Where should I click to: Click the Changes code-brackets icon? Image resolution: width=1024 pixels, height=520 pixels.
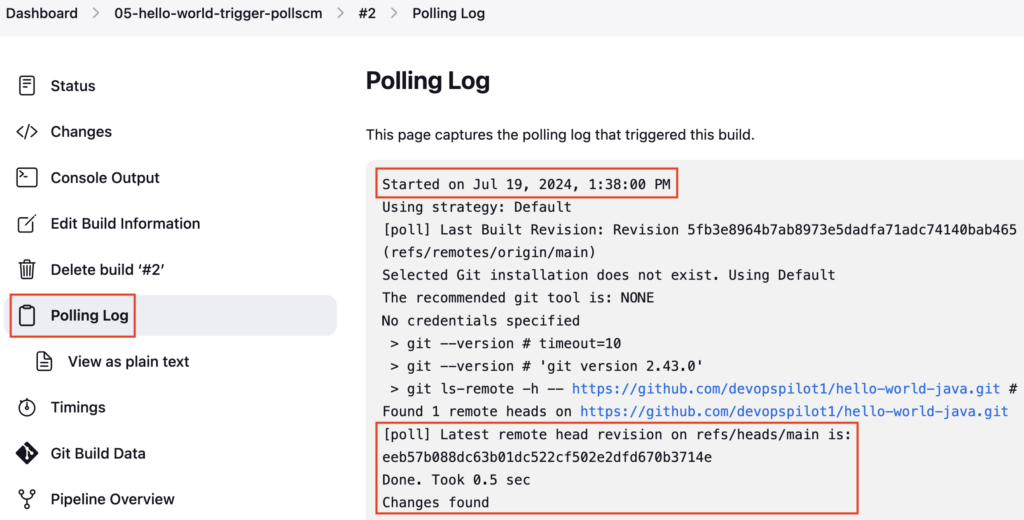[x=27, y=132]
